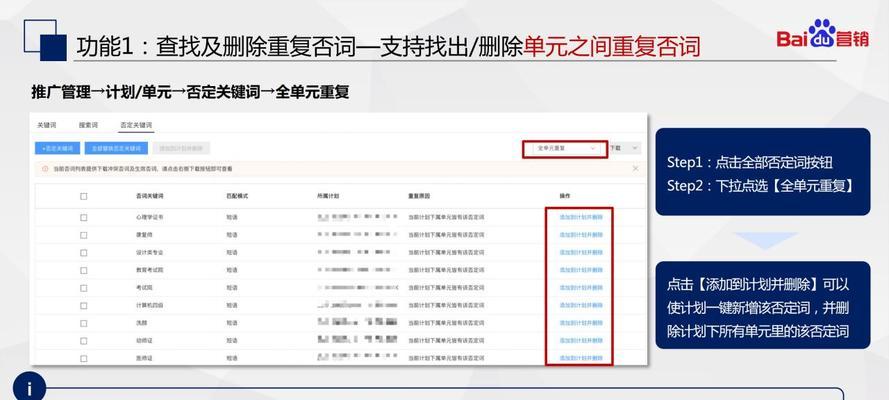Image resolution: width=889 pixels, height=400 pixels.
Task: Close the orange notification banner
Action: point(635,169)
